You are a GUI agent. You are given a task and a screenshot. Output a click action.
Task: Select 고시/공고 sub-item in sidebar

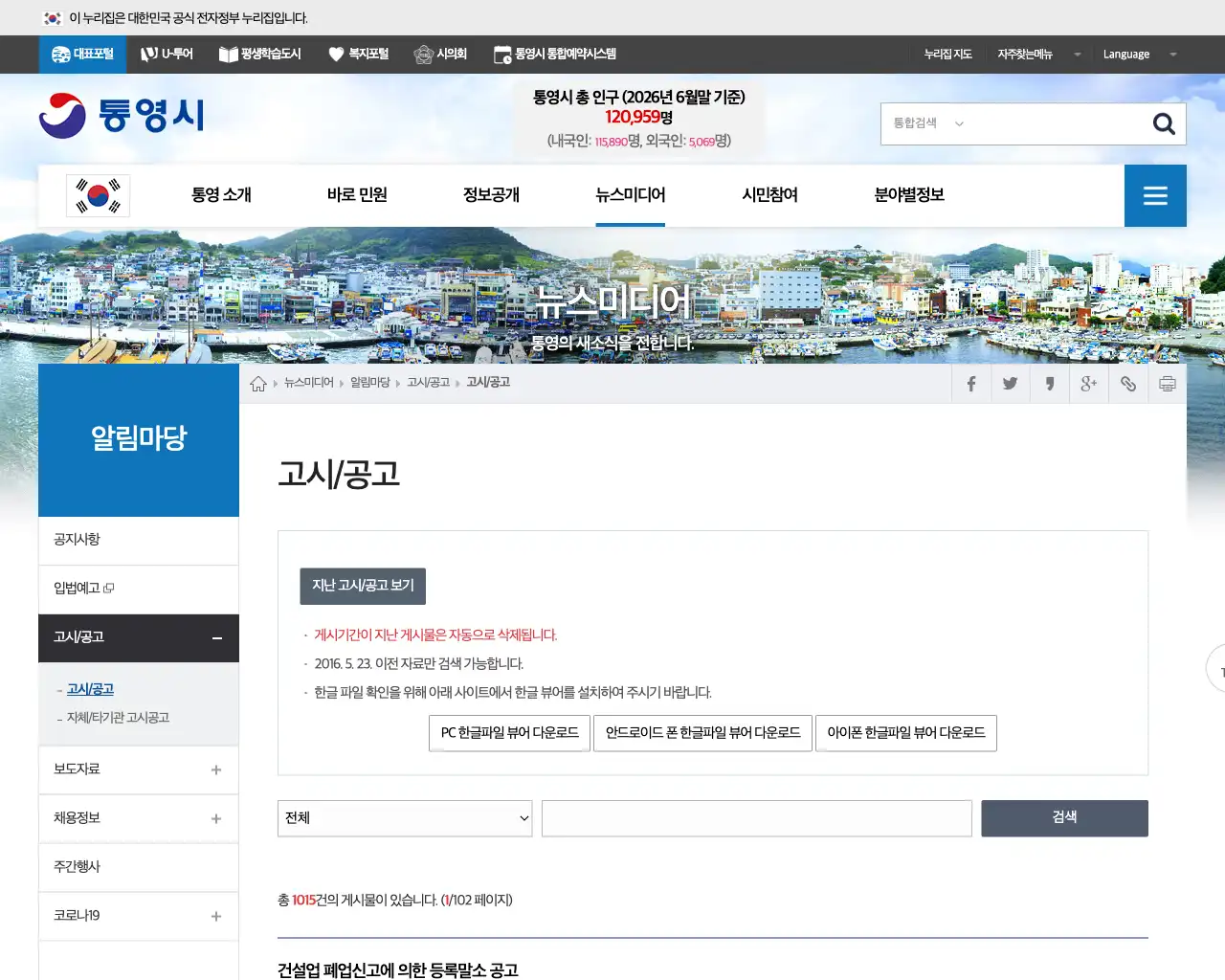[90, 690]
